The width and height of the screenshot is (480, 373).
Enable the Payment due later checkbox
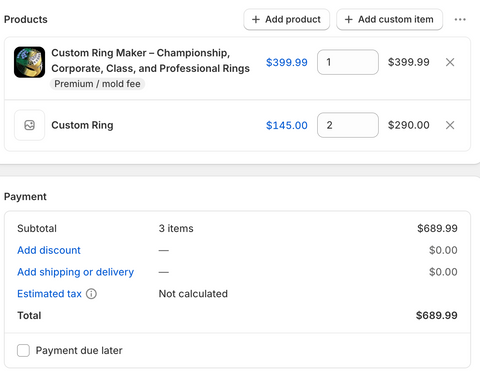pos(23,350)
